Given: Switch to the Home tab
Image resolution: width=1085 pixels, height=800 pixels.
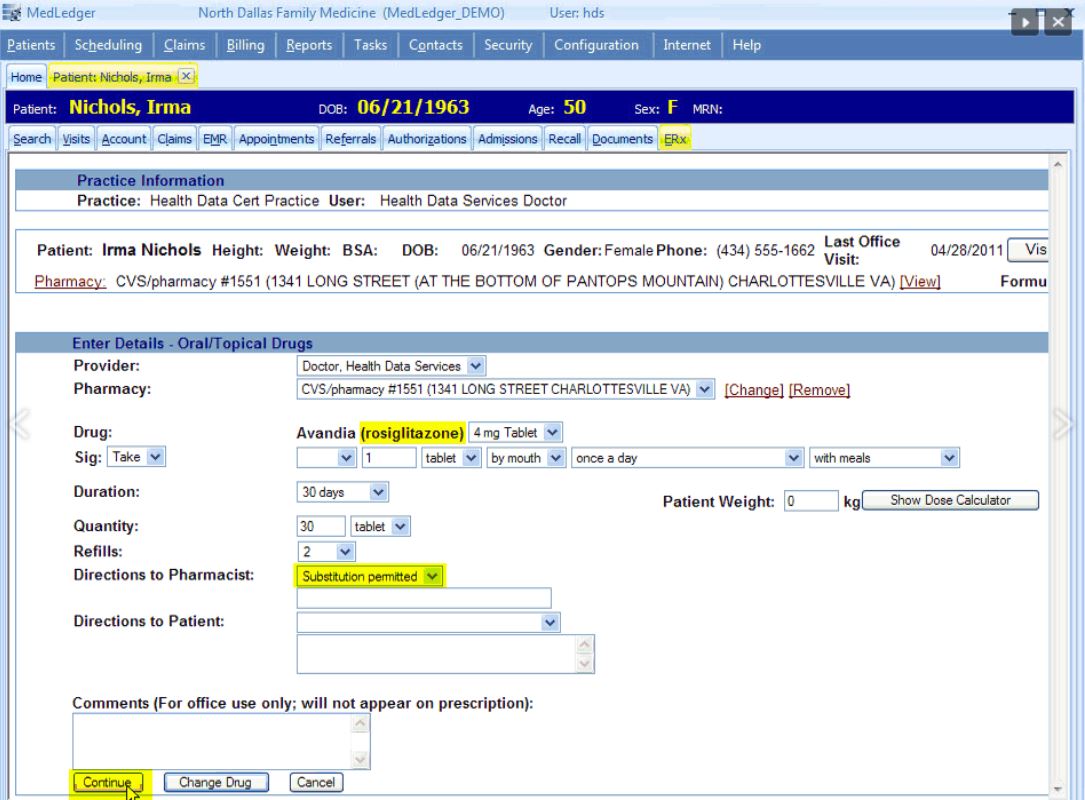Looking at the screenshot, I should 26,77.
